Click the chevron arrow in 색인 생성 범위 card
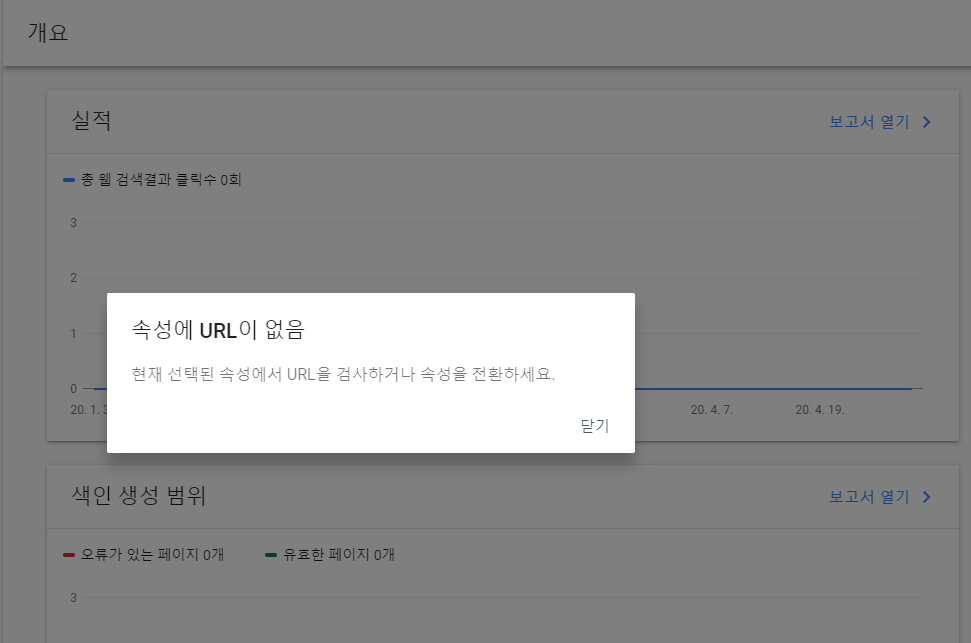 (x=926, y=497)
